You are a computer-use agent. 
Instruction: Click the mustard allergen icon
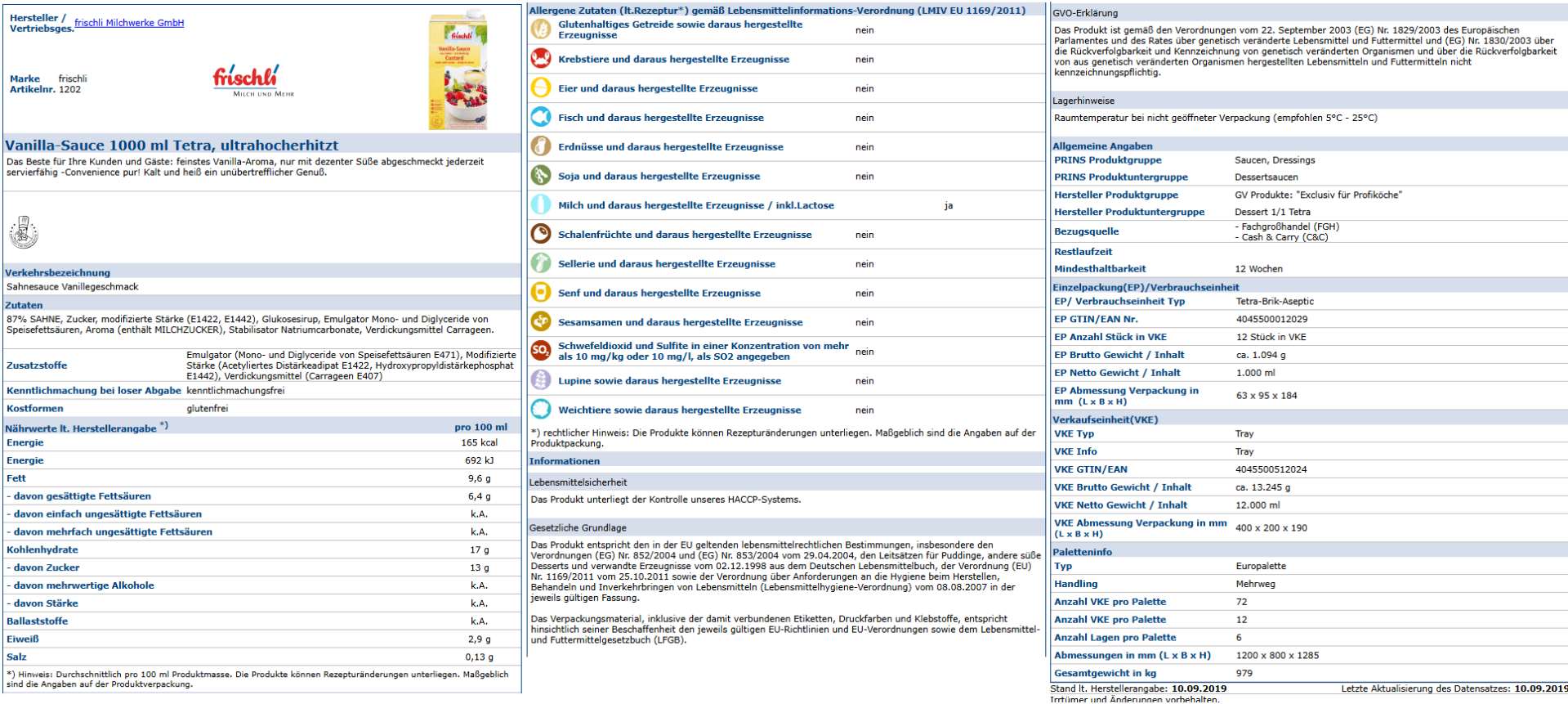tap(541, 293)
